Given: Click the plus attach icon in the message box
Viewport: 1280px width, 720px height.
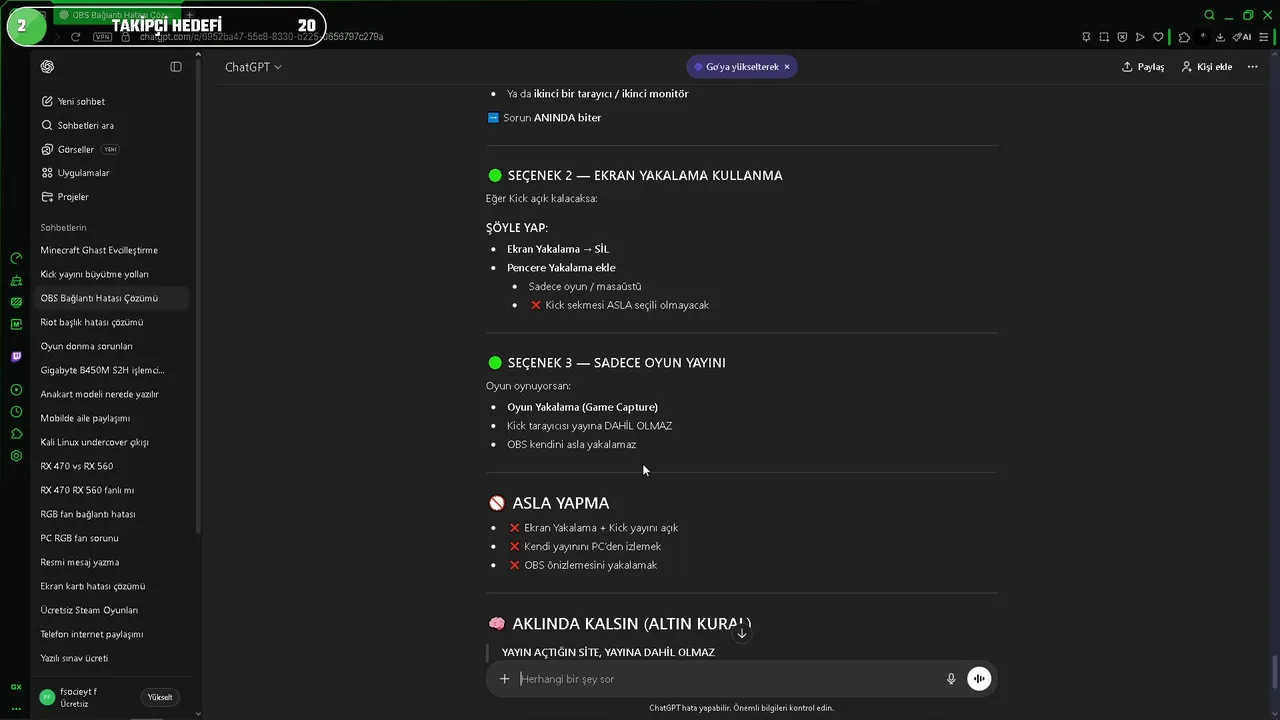Looking at the screenshot, I should [504, 679].
